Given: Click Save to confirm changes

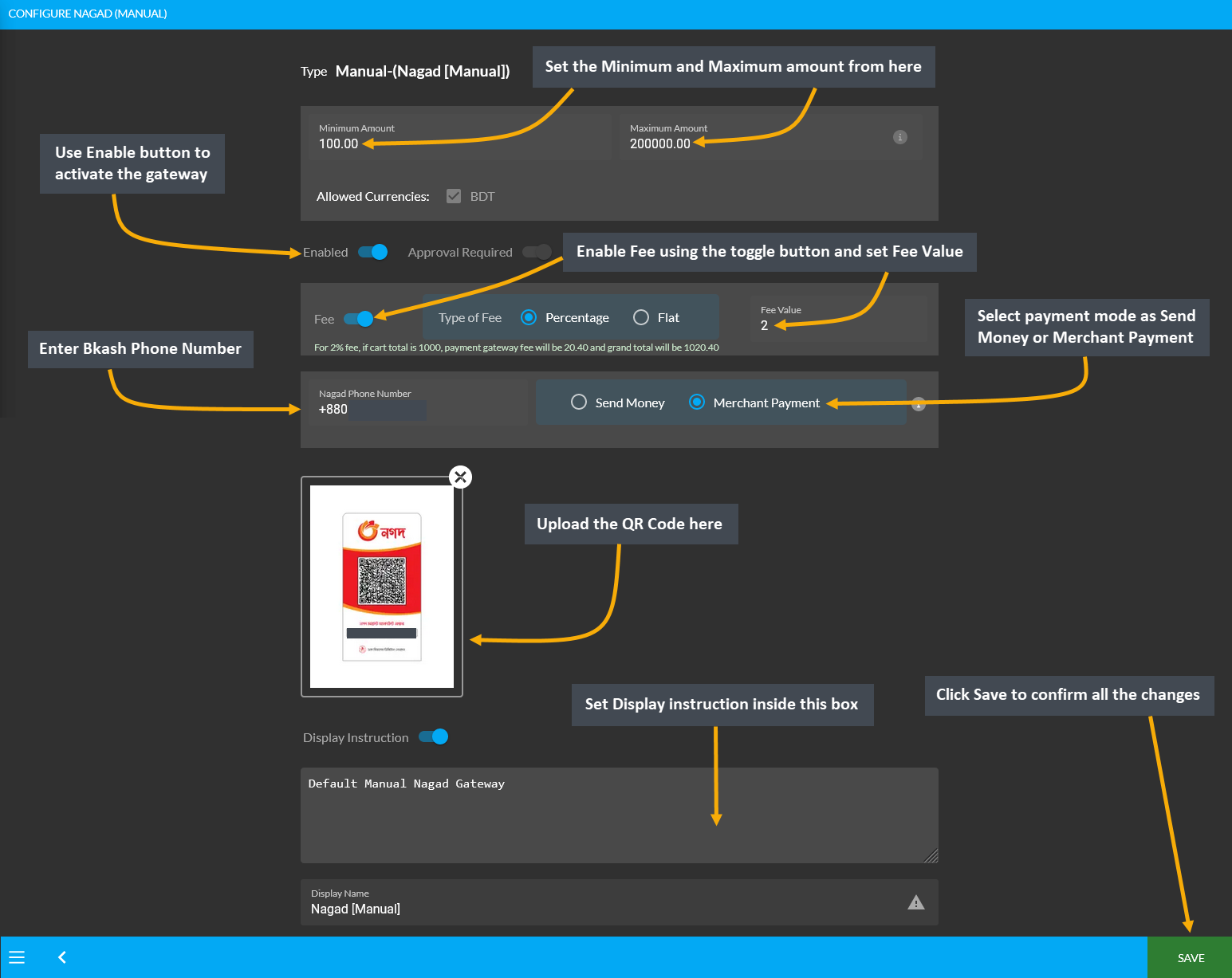Looking at the screenshot, I should pyautogui.click(x=1191, y=957).
